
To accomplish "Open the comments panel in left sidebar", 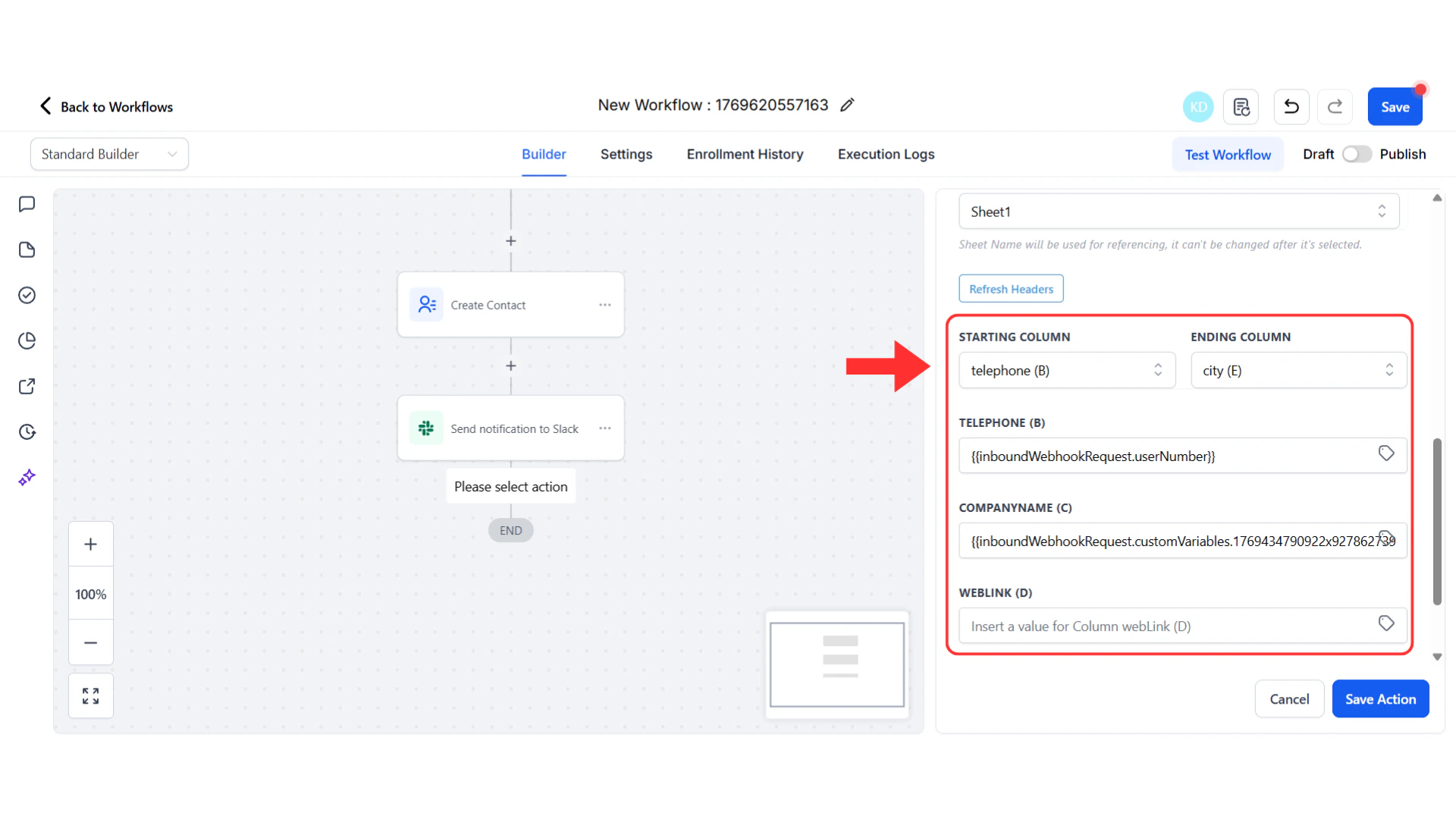I will (27, 203).
